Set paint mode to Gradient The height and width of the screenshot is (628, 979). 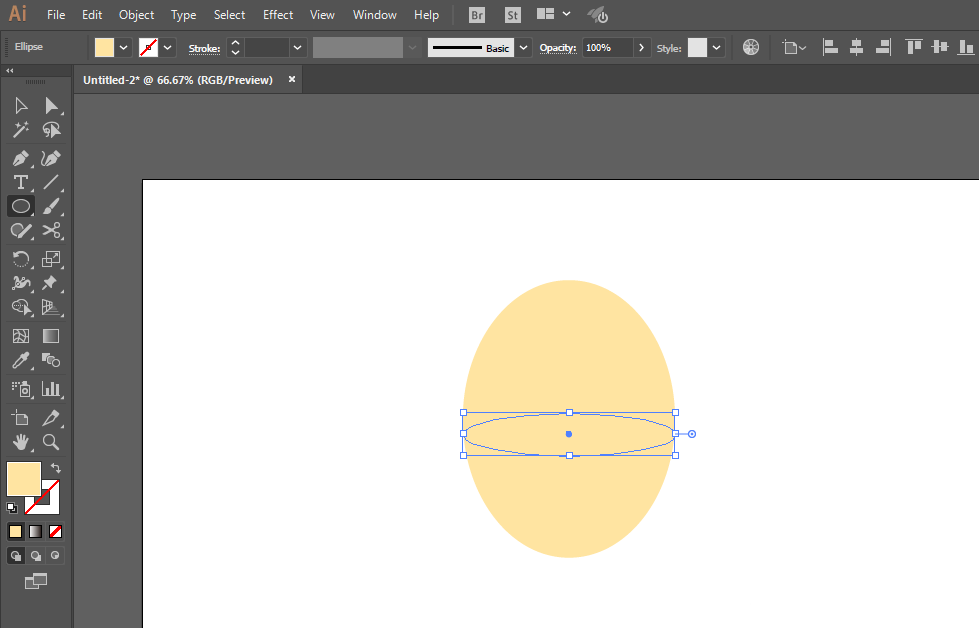click(x=36, y=531)
